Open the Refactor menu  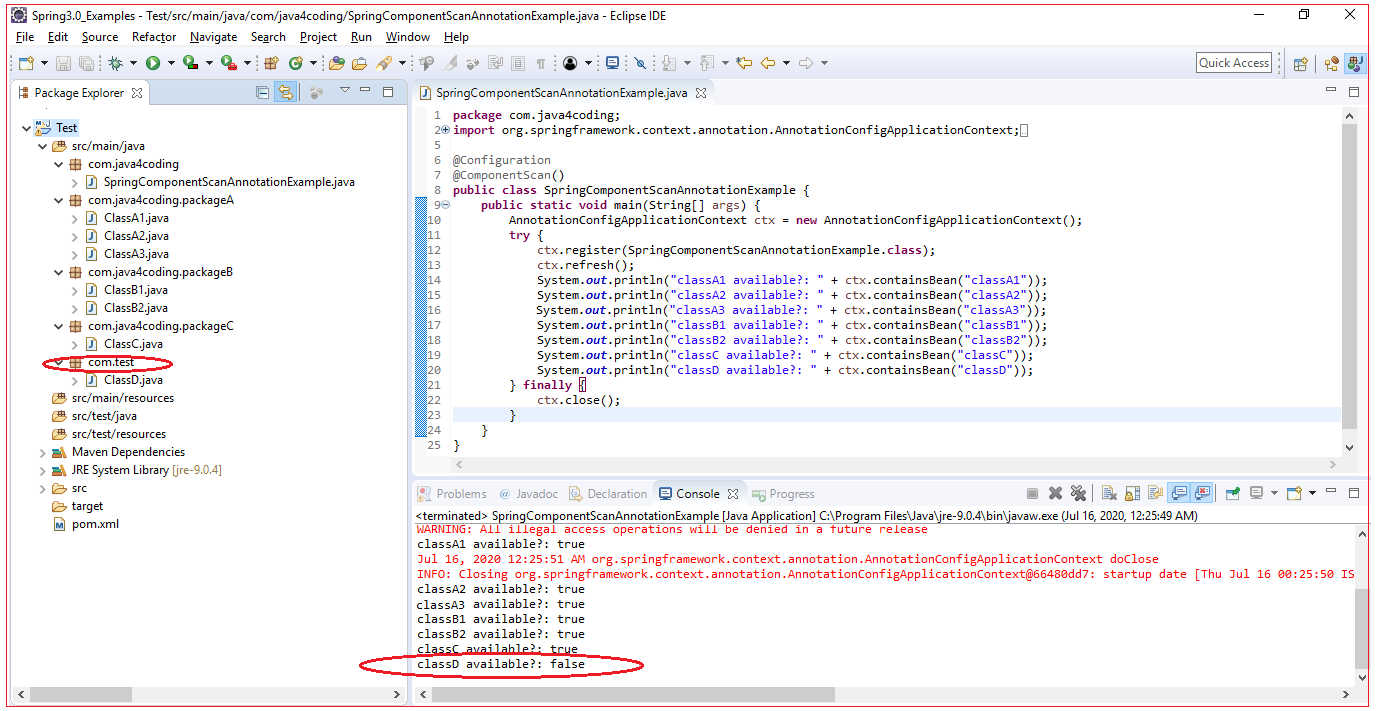click(x=154, y=37)
